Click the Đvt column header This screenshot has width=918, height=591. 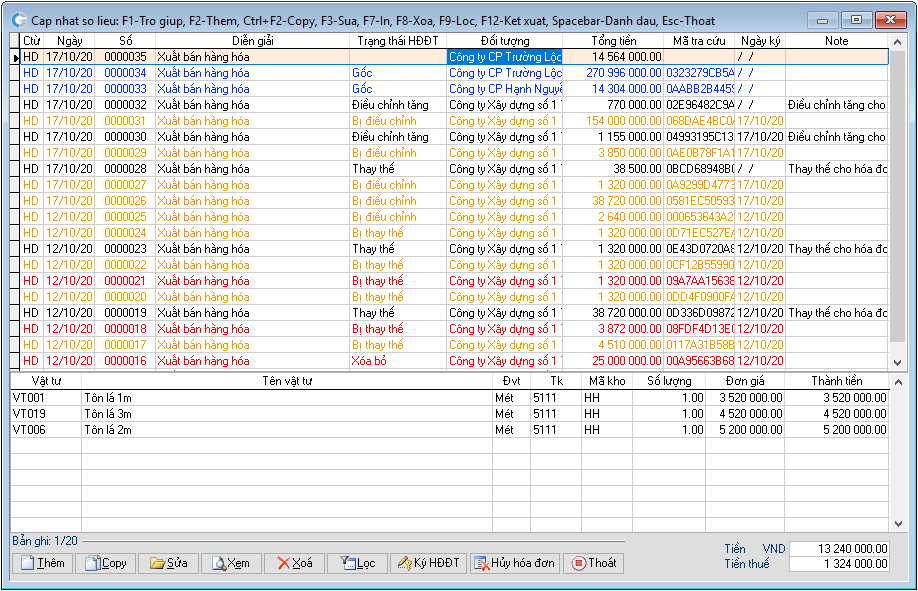coord(512,381)
